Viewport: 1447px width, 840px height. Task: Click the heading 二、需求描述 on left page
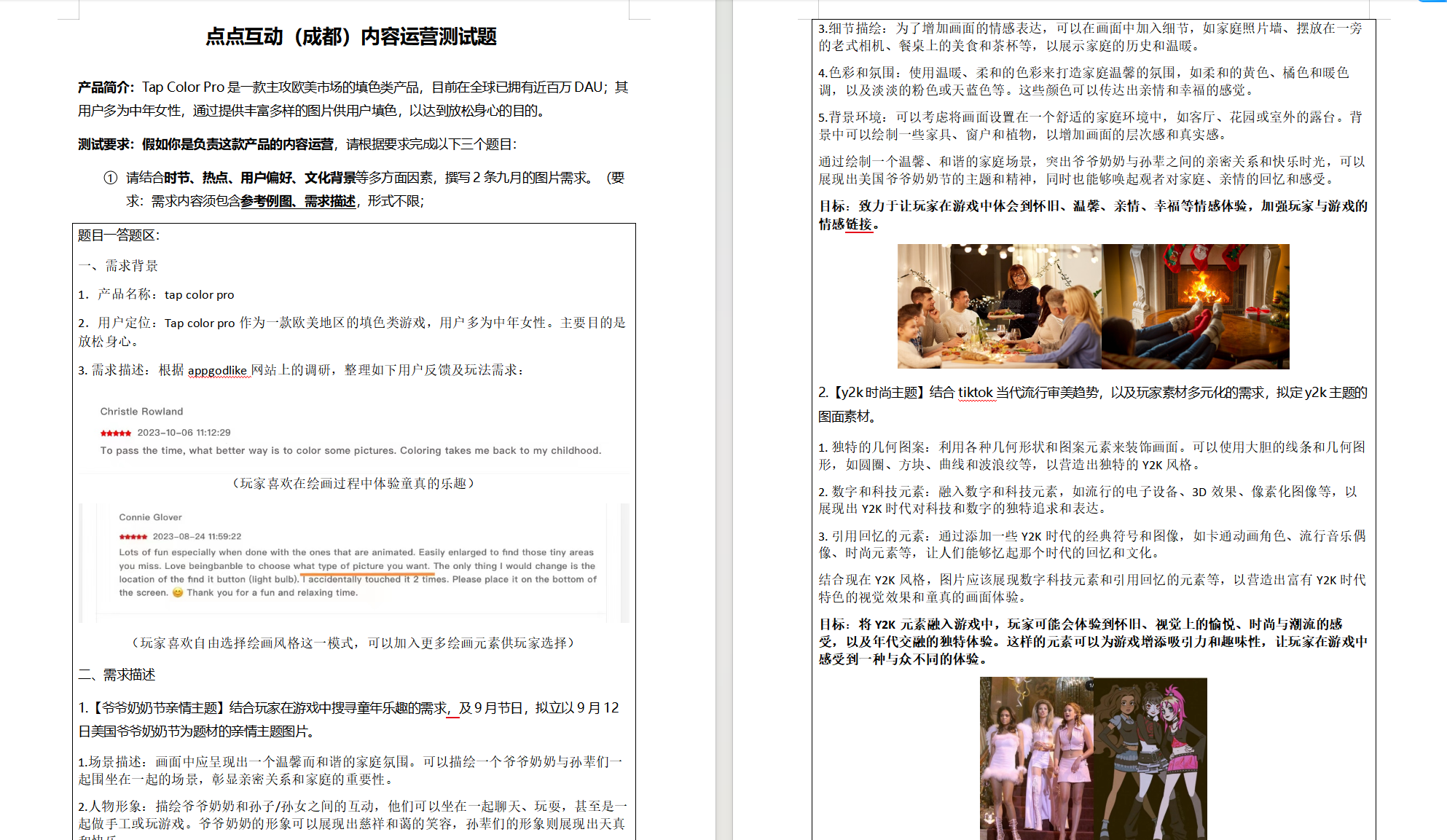[x=116, y=675]
